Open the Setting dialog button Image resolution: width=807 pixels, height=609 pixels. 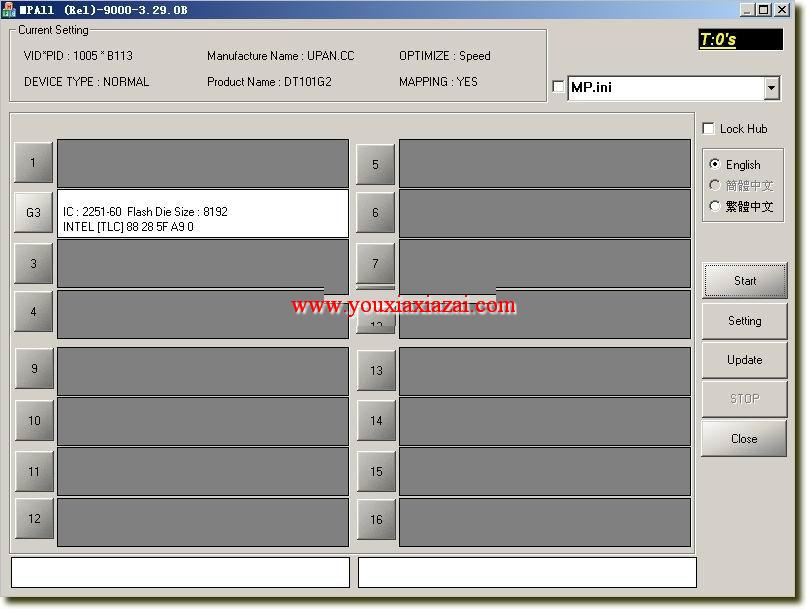pyautogui.click(x=745, y=321)
